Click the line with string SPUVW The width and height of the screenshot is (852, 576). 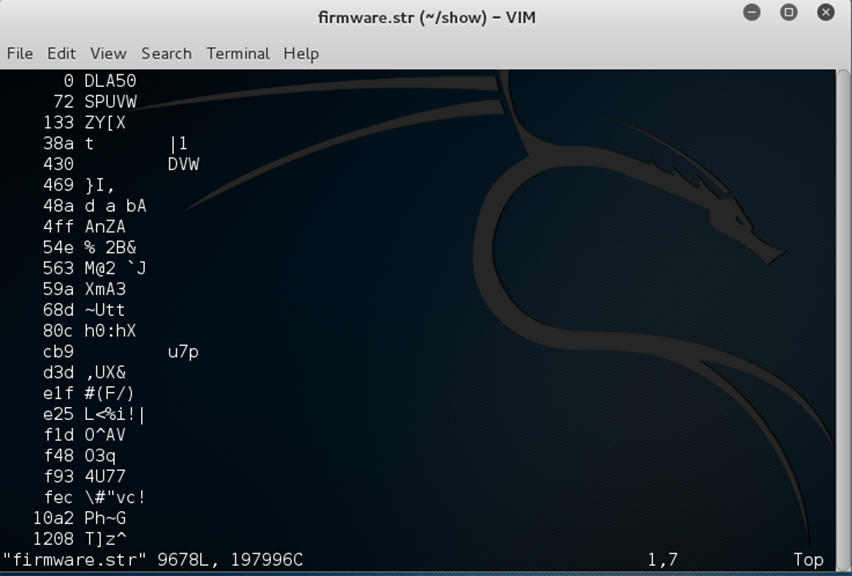pos(95,102)
